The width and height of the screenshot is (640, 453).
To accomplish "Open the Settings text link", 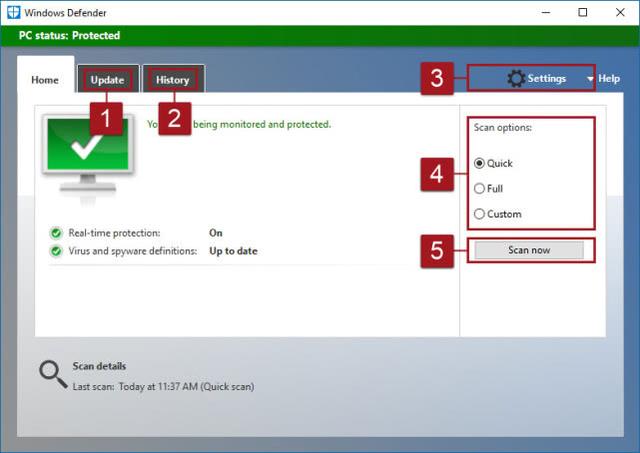I will pos(547,78).
